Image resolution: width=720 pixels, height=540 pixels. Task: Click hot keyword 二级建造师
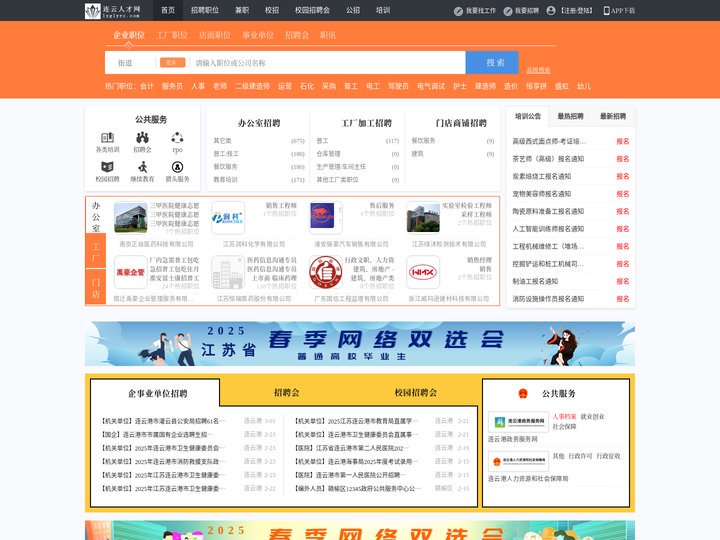[253, 86]
